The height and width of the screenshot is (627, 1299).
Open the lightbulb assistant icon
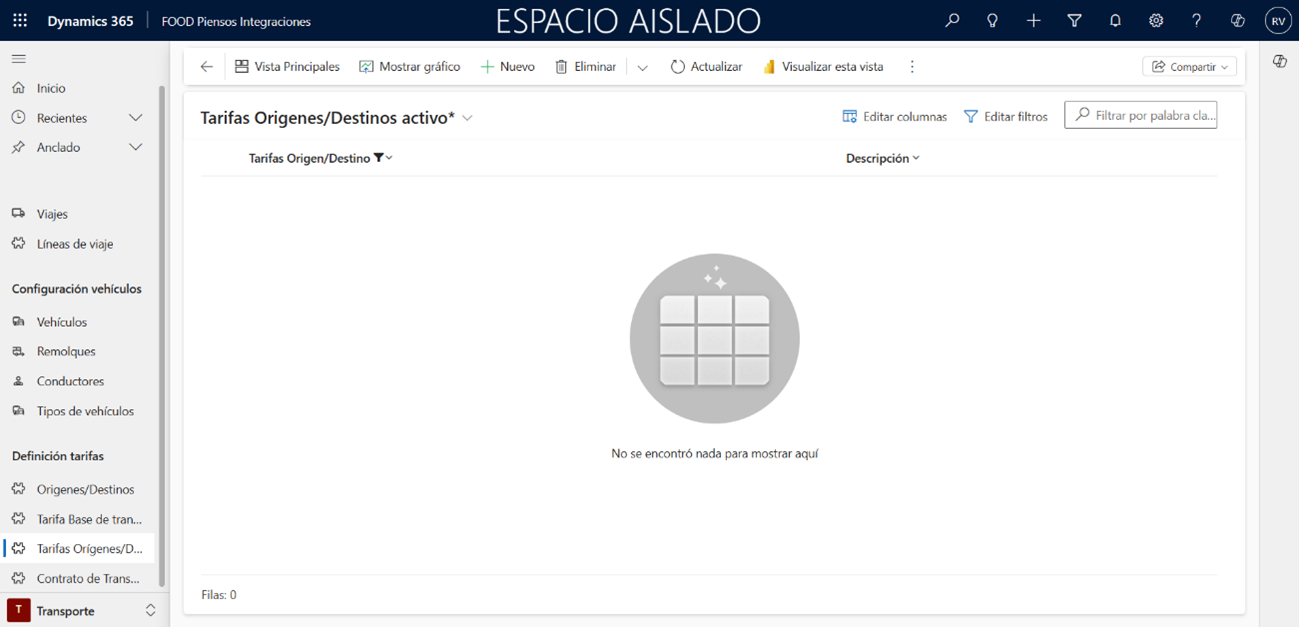tap(992, 21)
